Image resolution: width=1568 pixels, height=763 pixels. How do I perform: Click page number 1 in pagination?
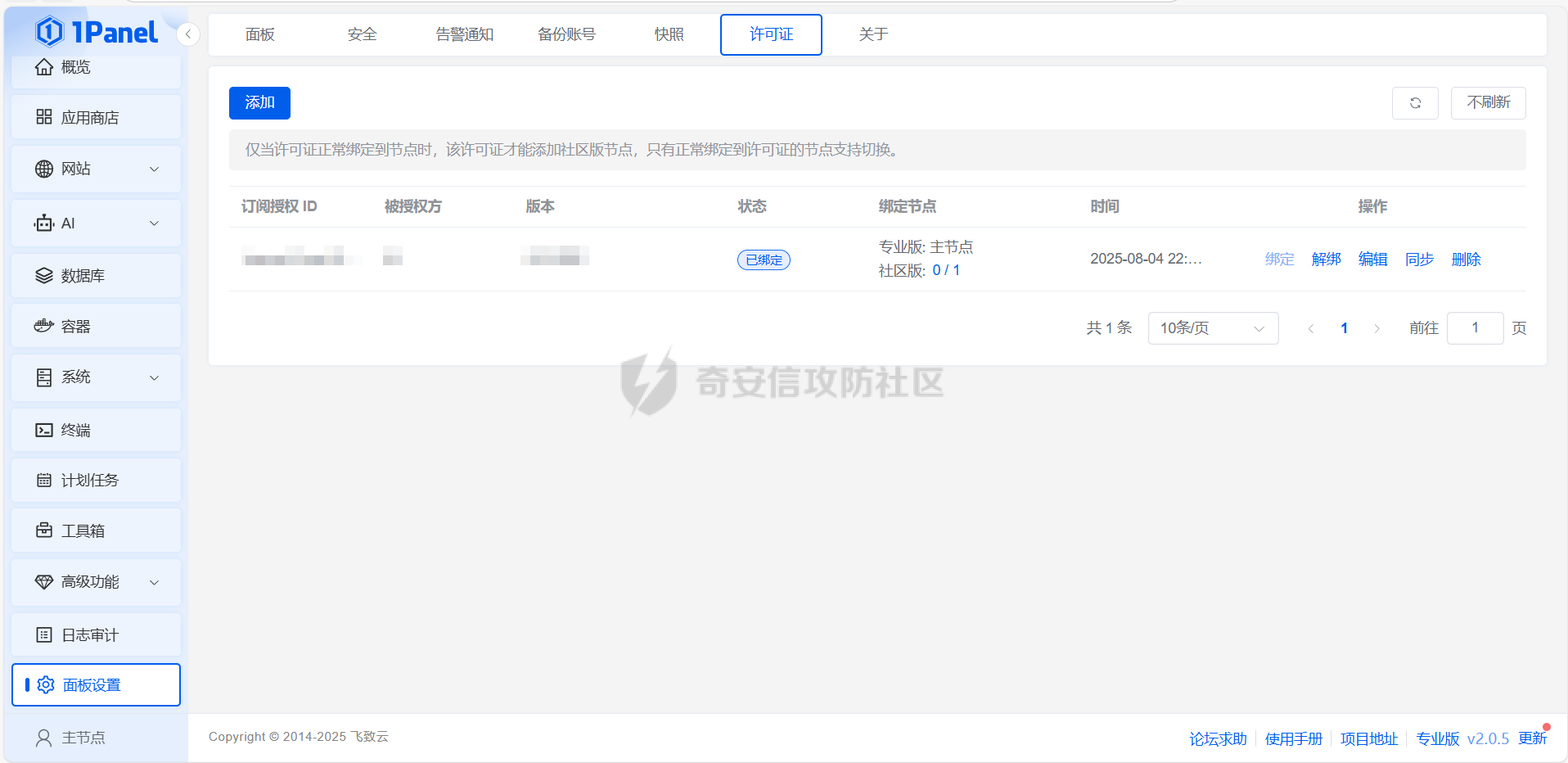click(1344, 328)
